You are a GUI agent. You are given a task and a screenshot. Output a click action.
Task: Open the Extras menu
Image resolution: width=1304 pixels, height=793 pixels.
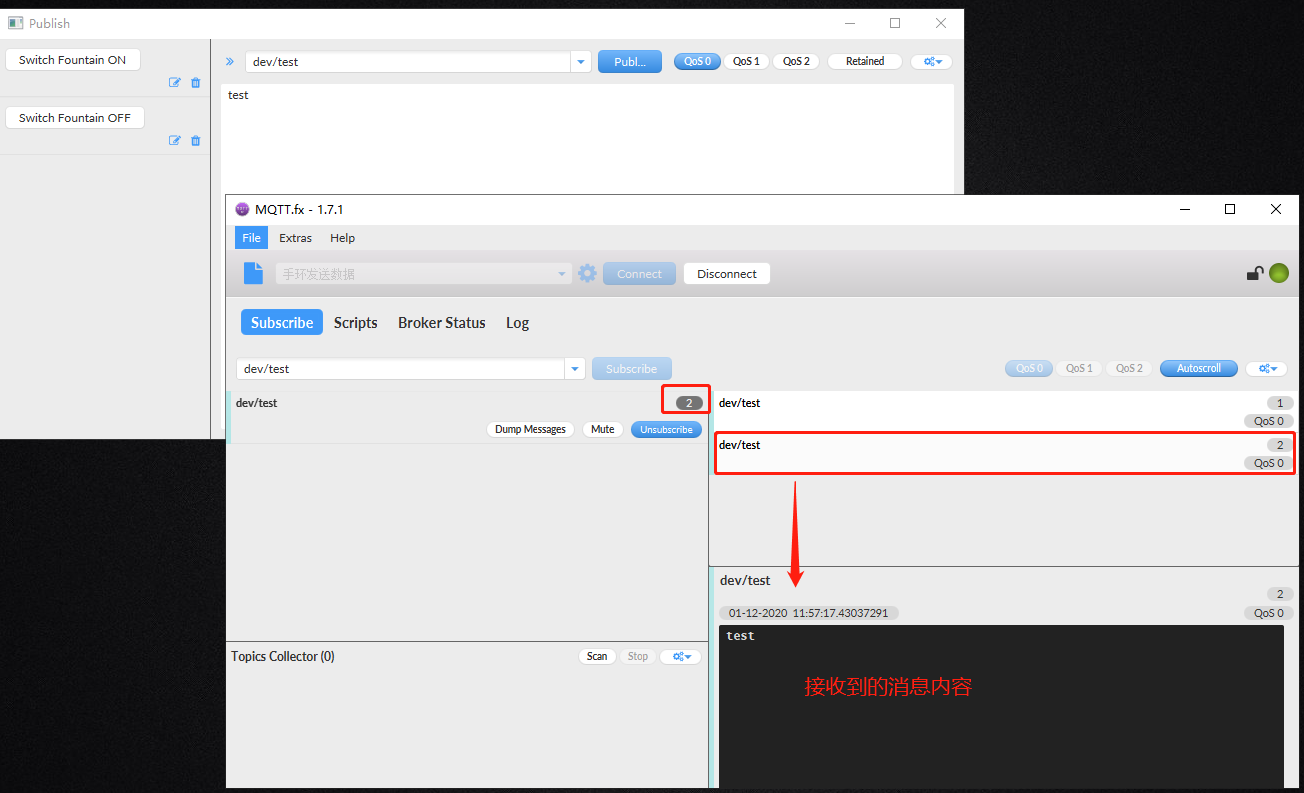point(295,238)
